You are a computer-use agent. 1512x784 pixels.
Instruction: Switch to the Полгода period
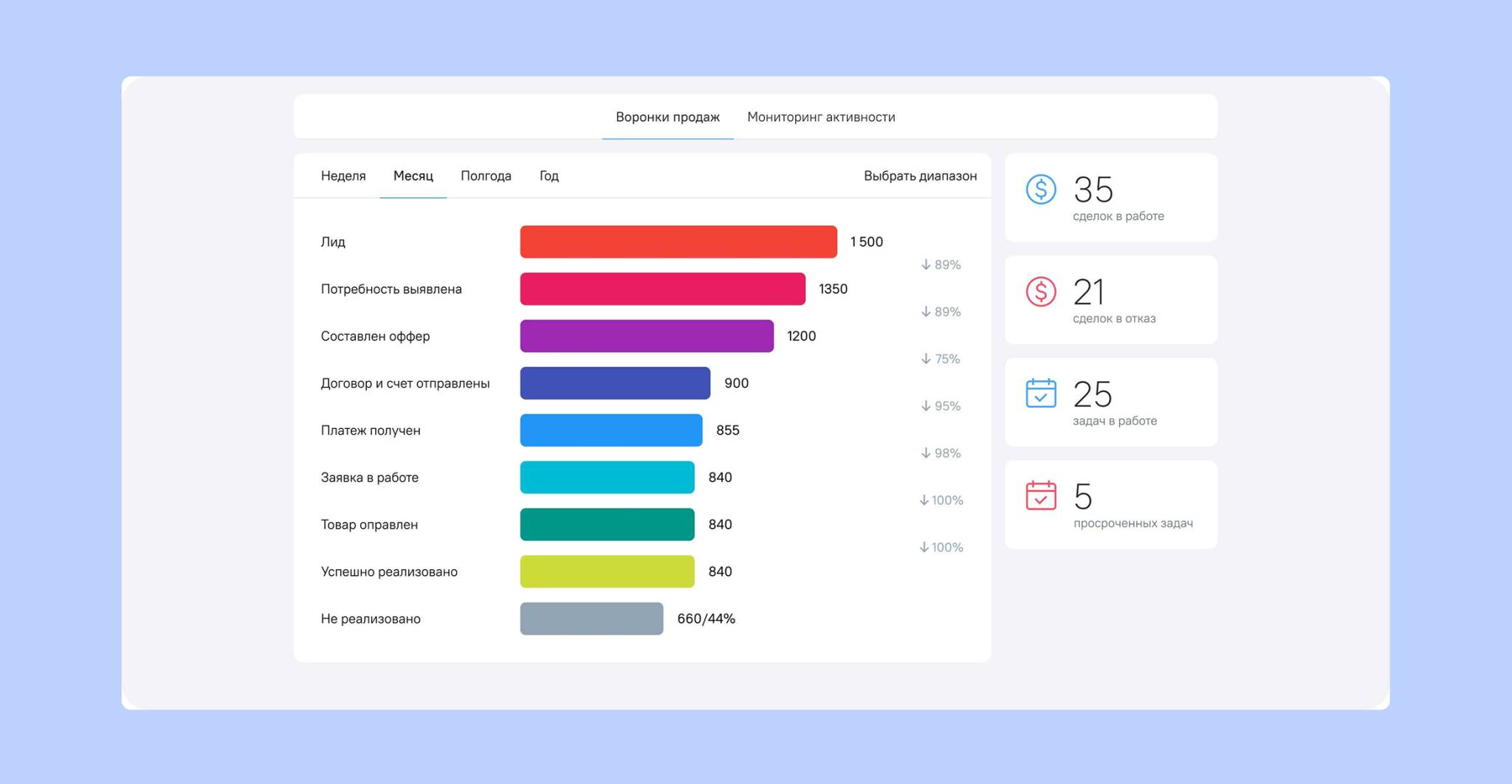[486, 176]
